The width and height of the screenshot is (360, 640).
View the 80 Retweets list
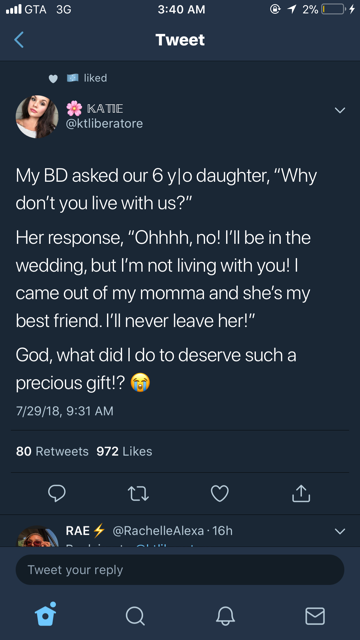click(52, 451)
